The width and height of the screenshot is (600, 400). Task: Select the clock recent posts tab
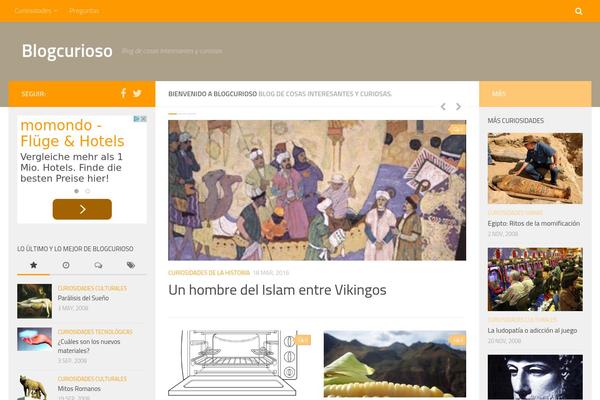click(66, 265)
